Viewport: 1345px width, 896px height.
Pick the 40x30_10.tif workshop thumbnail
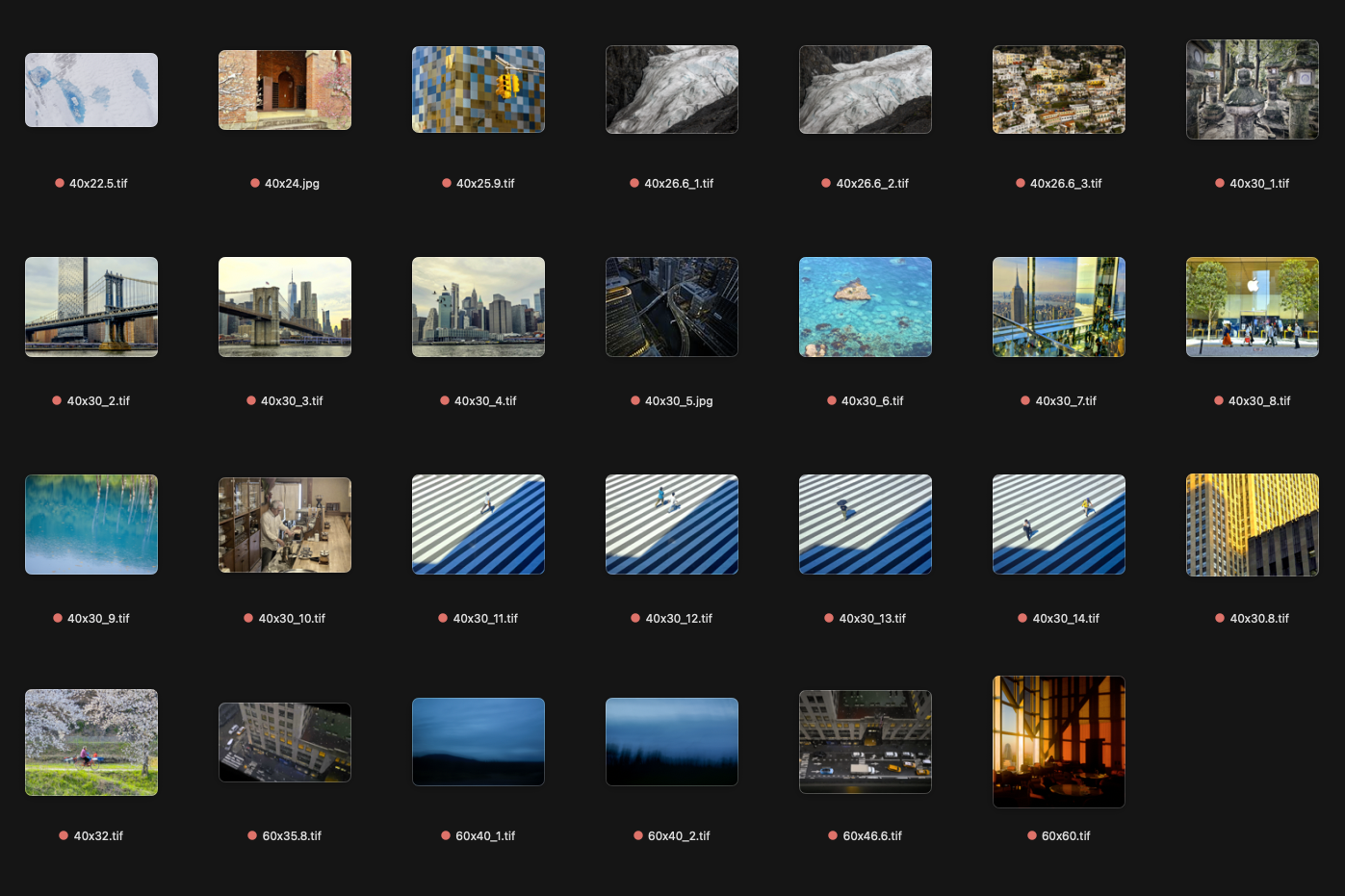(x=285, y=525)
